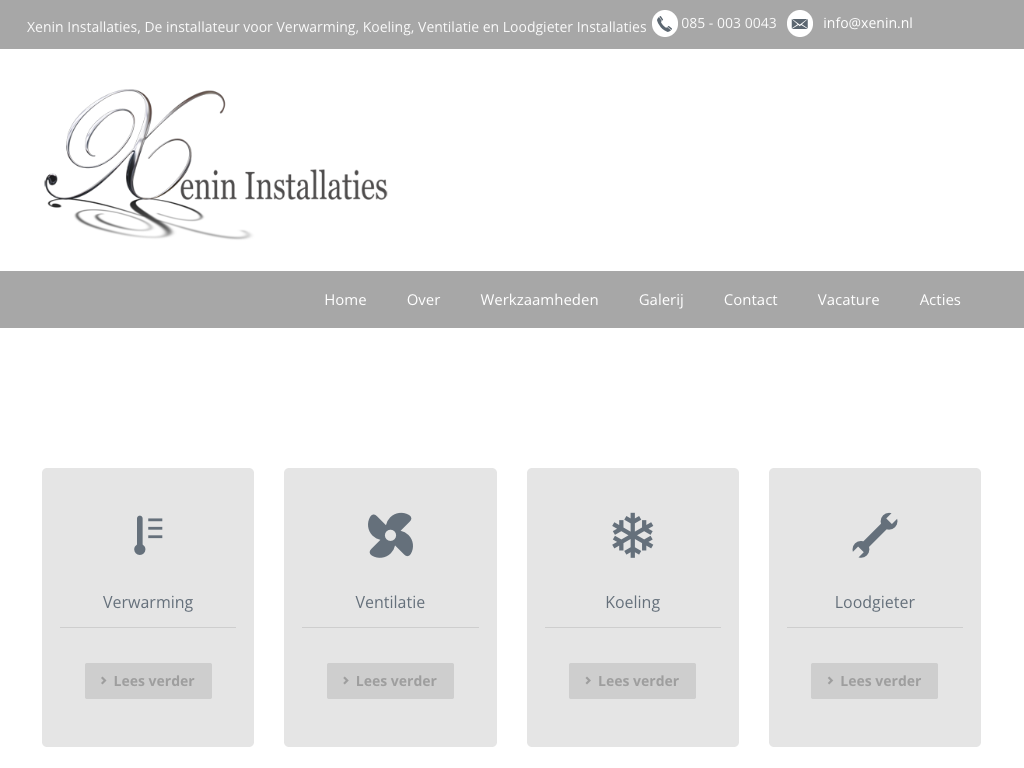This screenshot has width=1024, height=768.
Task: Select Vacature in the navigation
Action: pos(848,300)
